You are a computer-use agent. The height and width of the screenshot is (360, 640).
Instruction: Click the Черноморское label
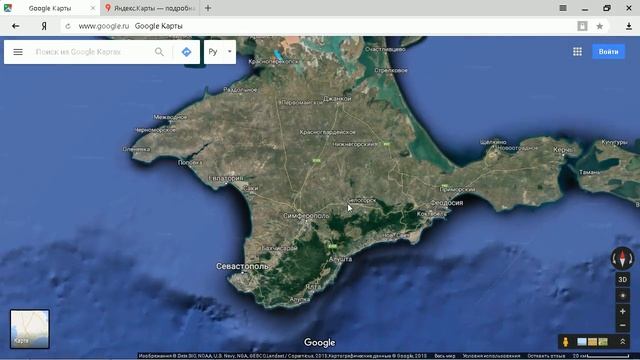[x=156, y=130]
